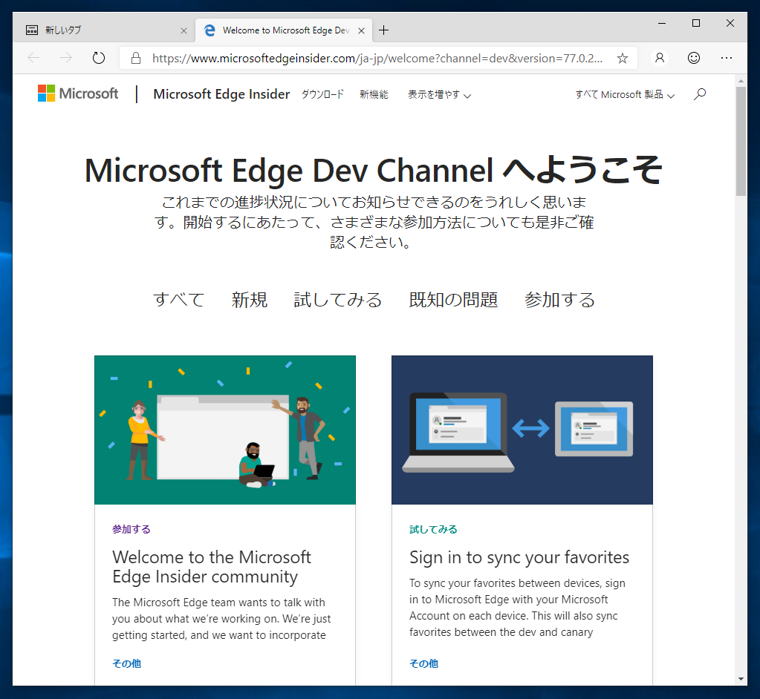Close the Welcome to Microsoft Edge Dev tab
This screenshot has width=760, height=699.
pyautogui.click(x=361, y=31)
